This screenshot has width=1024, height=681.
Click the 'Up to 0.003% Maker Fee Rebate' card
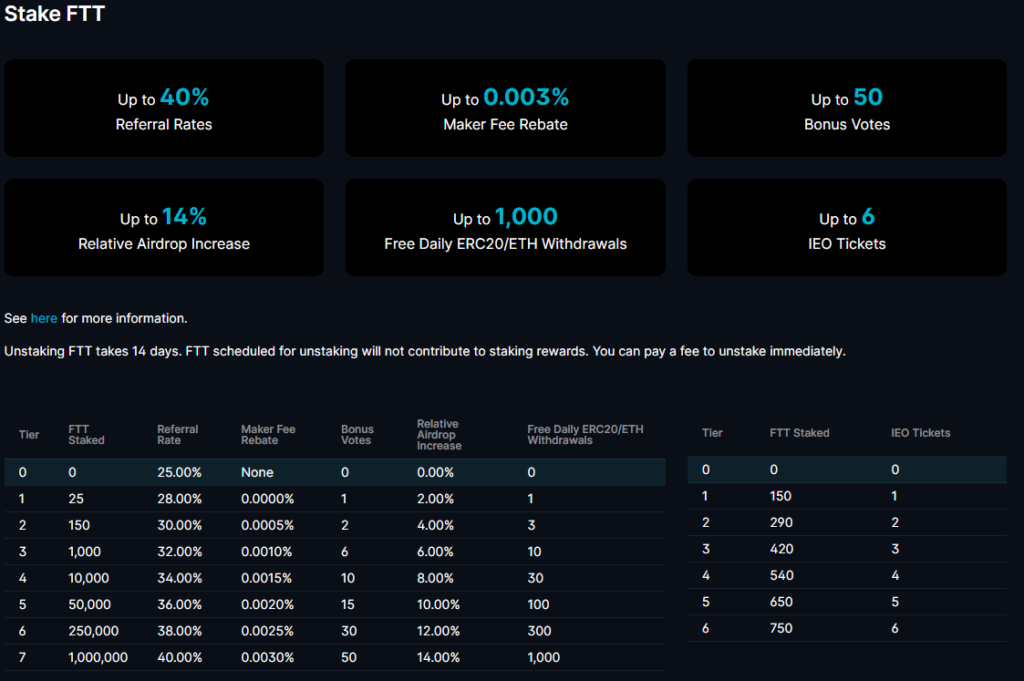point(505,108)
